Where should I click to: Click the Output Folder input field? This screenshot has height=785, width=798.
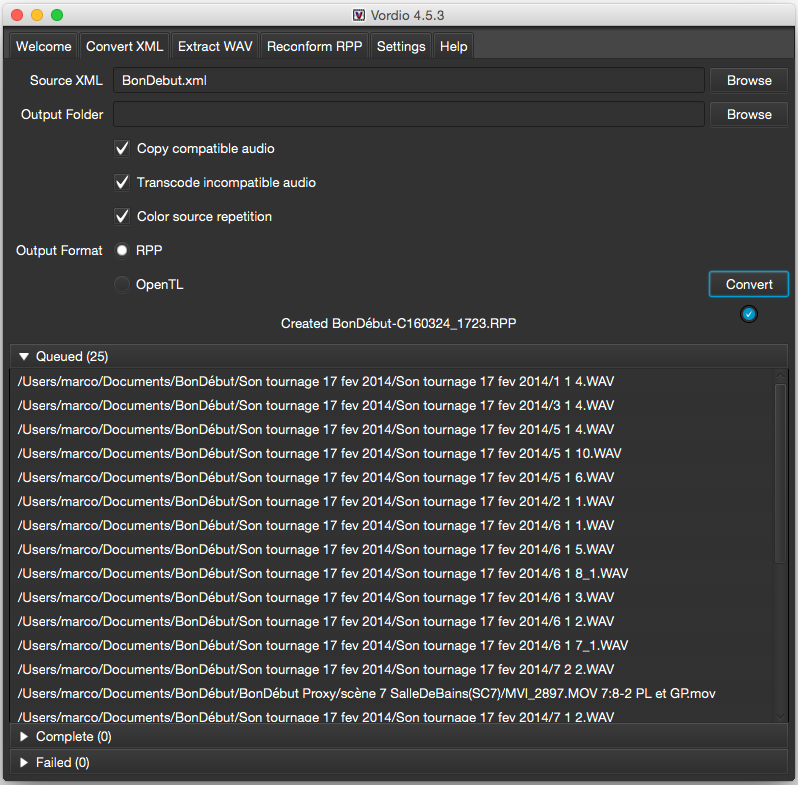coord(408,115)
